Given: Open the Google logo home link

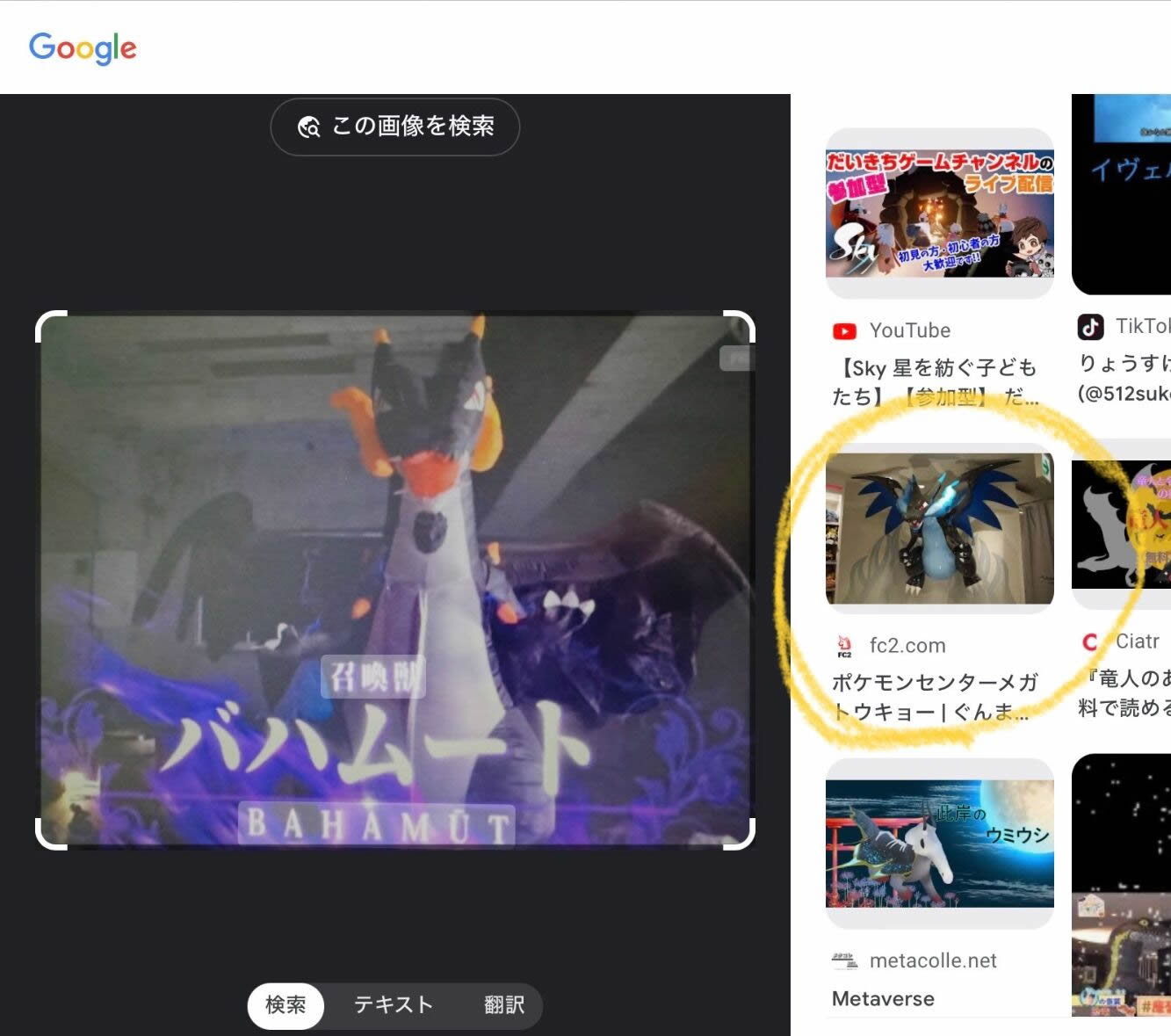Looking at the screenshot, I should click(x=83, y=47).
